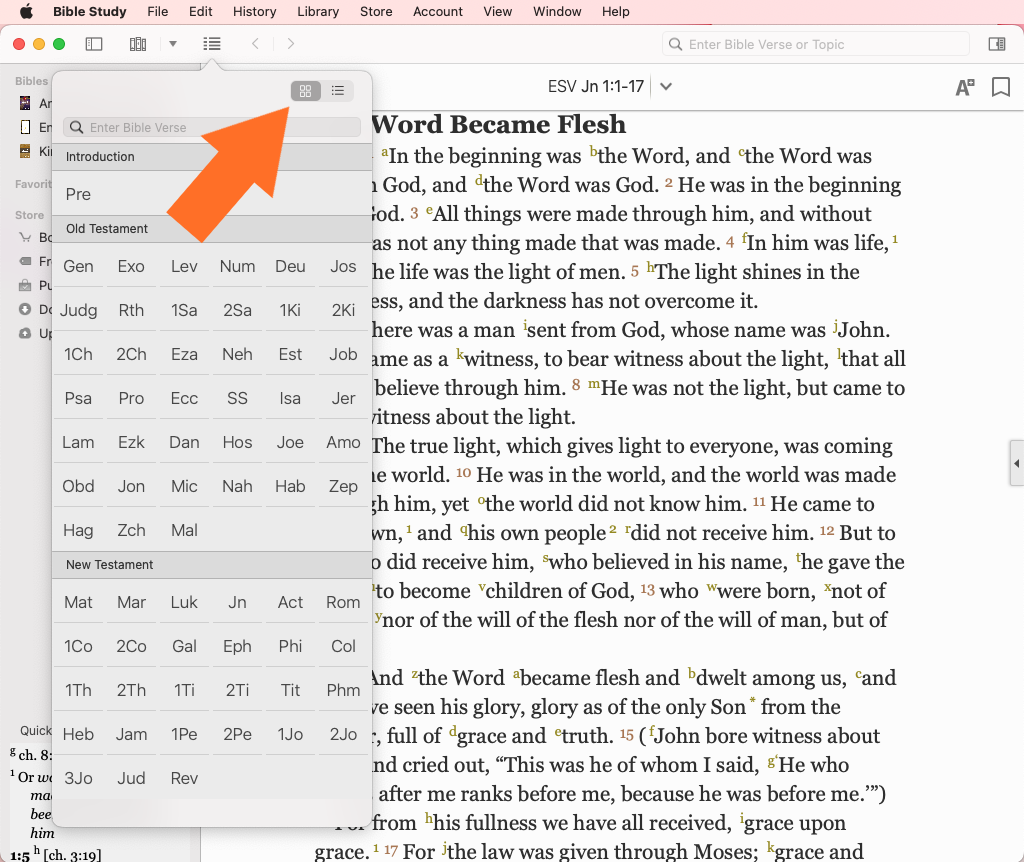This screenshot has height=862, width=1024.
Task: Select the book Judg
Action: [x=78, y=310]
